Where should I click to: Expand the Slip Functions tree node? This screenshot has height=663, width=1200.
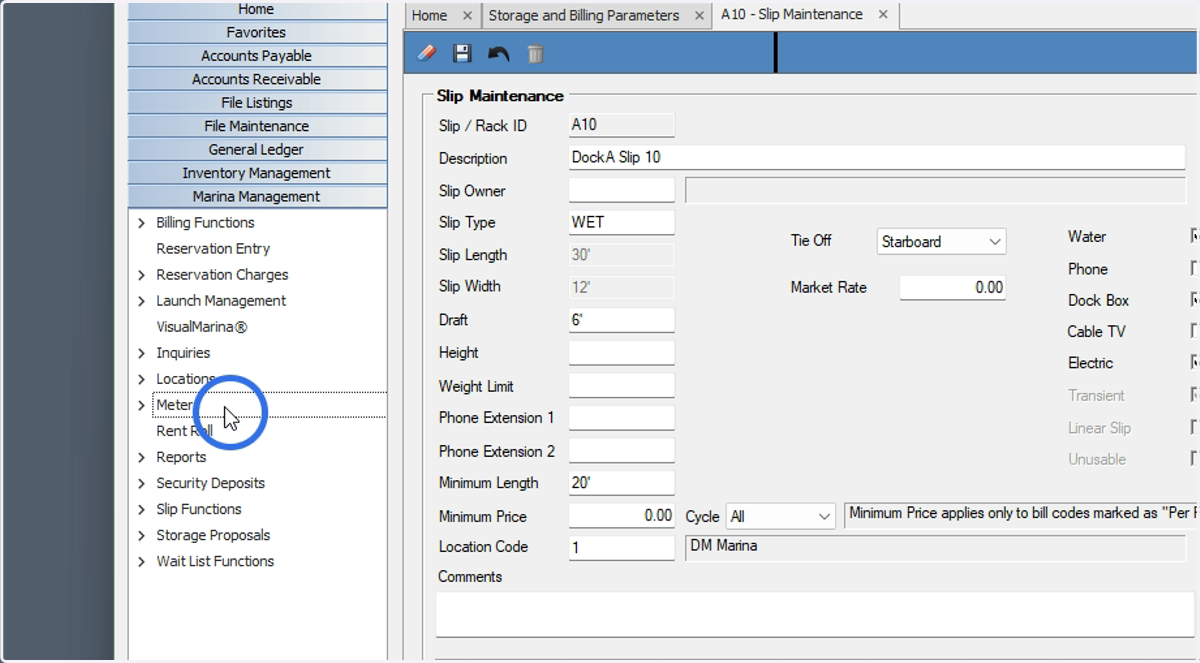(141, 509)
